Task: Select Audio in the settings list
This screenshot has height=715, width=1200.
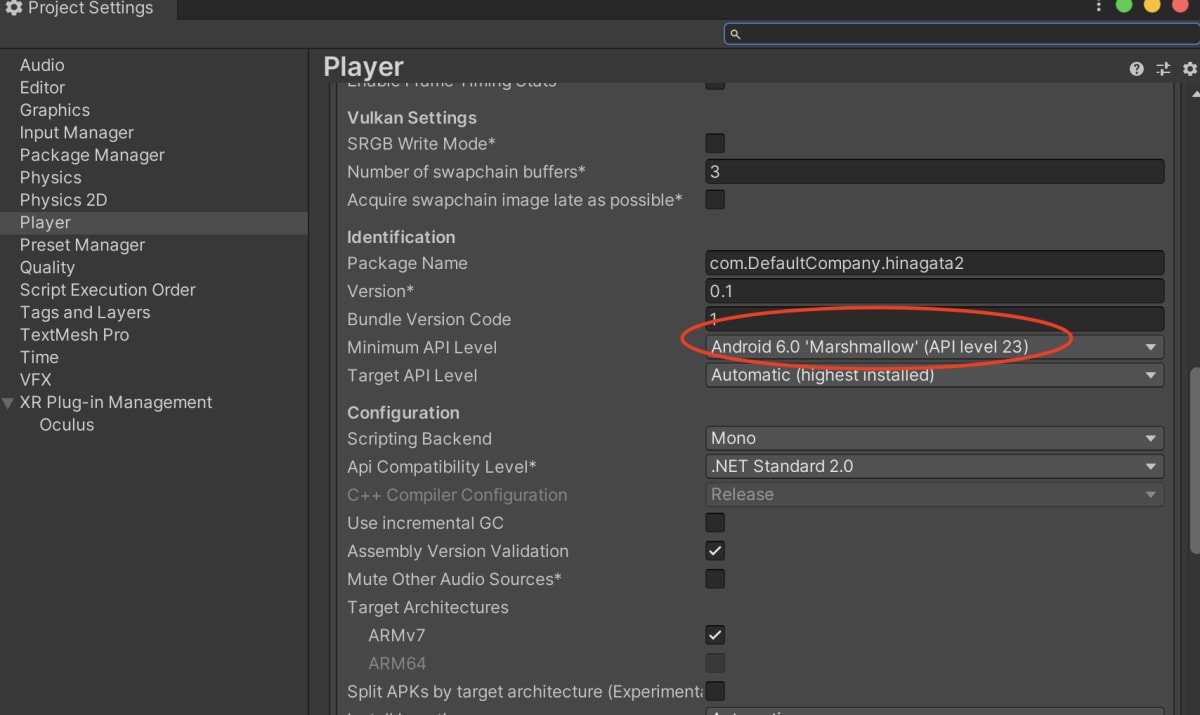Action: (x=42, y=65)
